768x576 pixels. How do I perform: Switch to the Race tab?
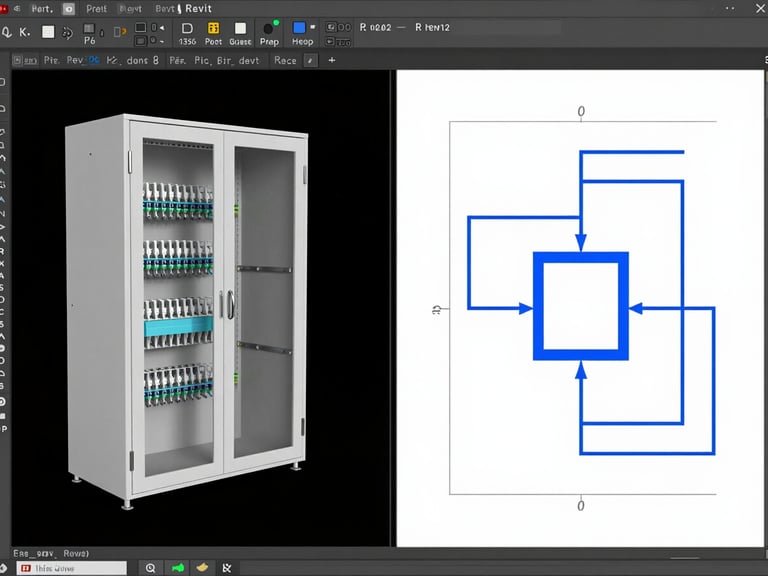pos(285,60)
